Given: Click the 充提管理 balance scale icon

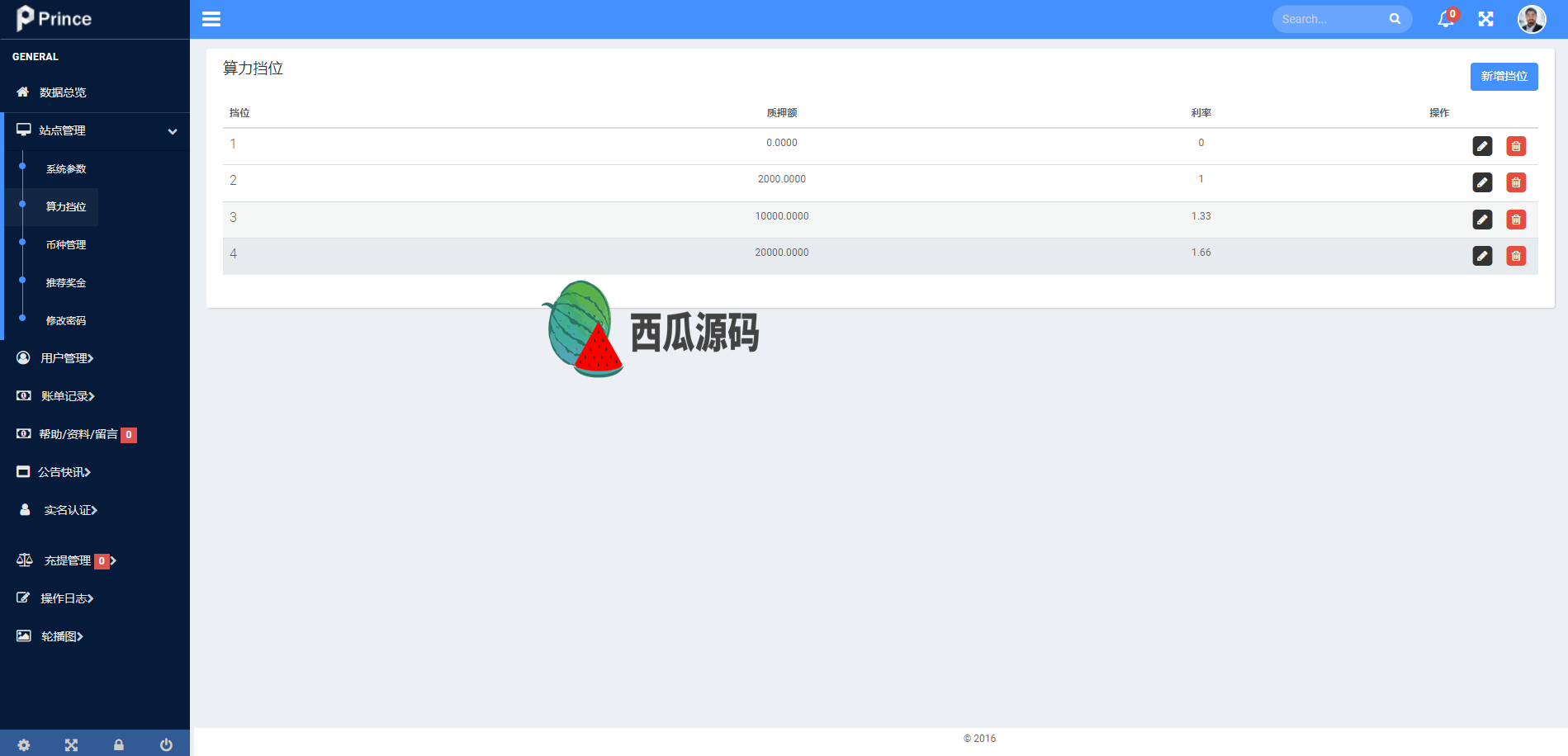Looking at the screenshot, I should pos(25,560).
